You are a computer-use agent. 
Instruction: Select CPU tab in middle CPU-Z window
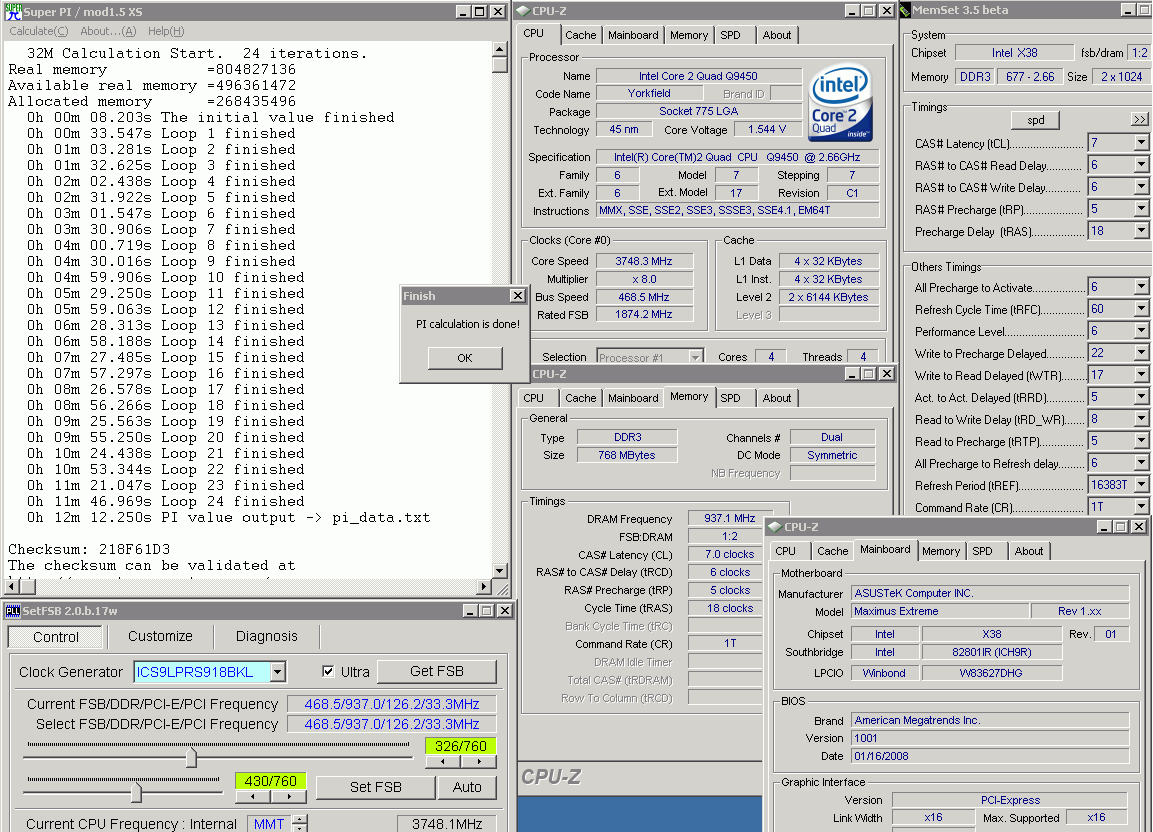tap(534, 398)
